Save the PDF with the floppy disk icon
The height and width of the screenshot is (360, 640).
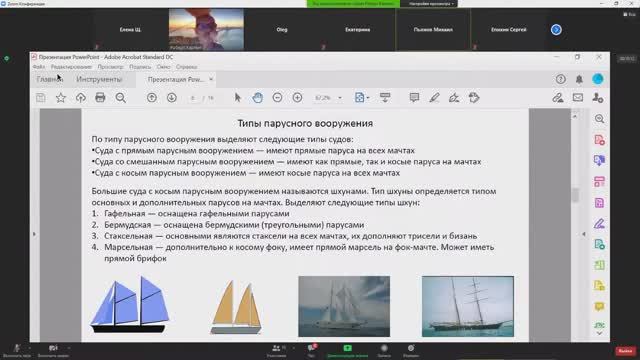(x=41, y=98)
